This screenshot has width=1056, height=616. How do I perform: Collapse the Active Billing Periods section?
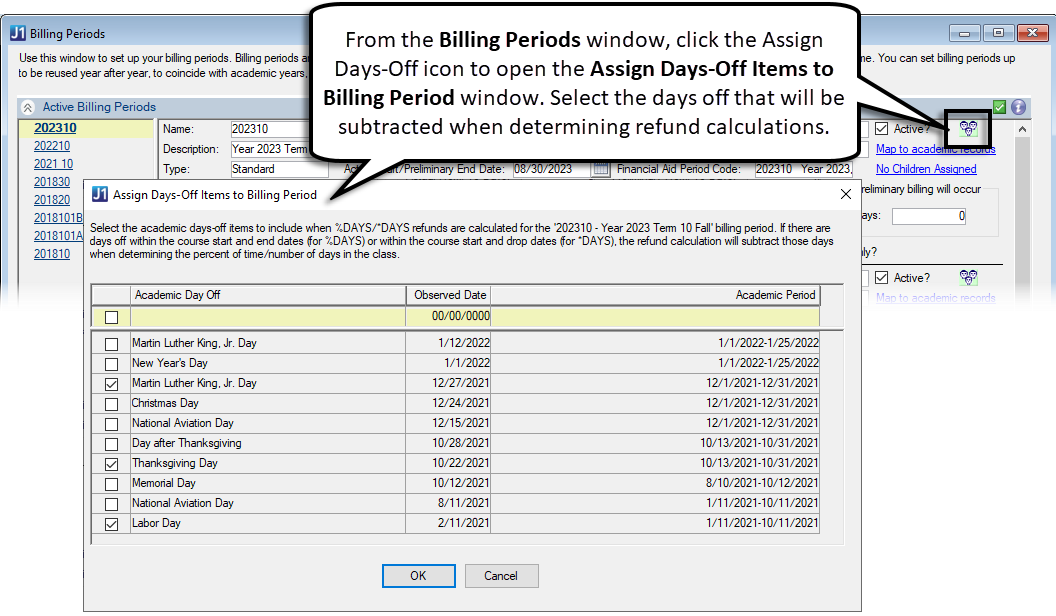click(x=28, y=107)
